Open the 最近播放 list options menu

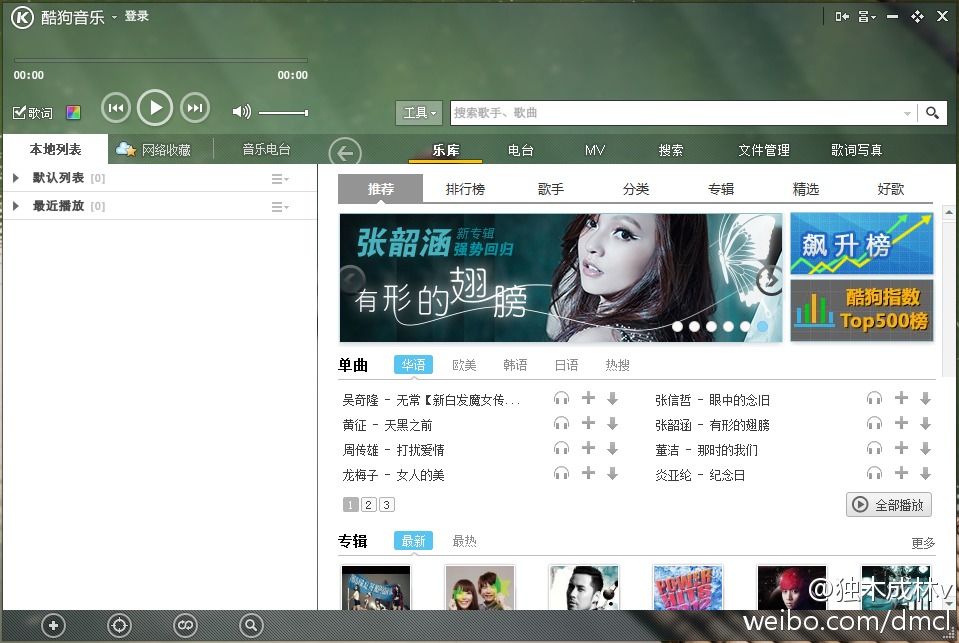pos(280,207)
